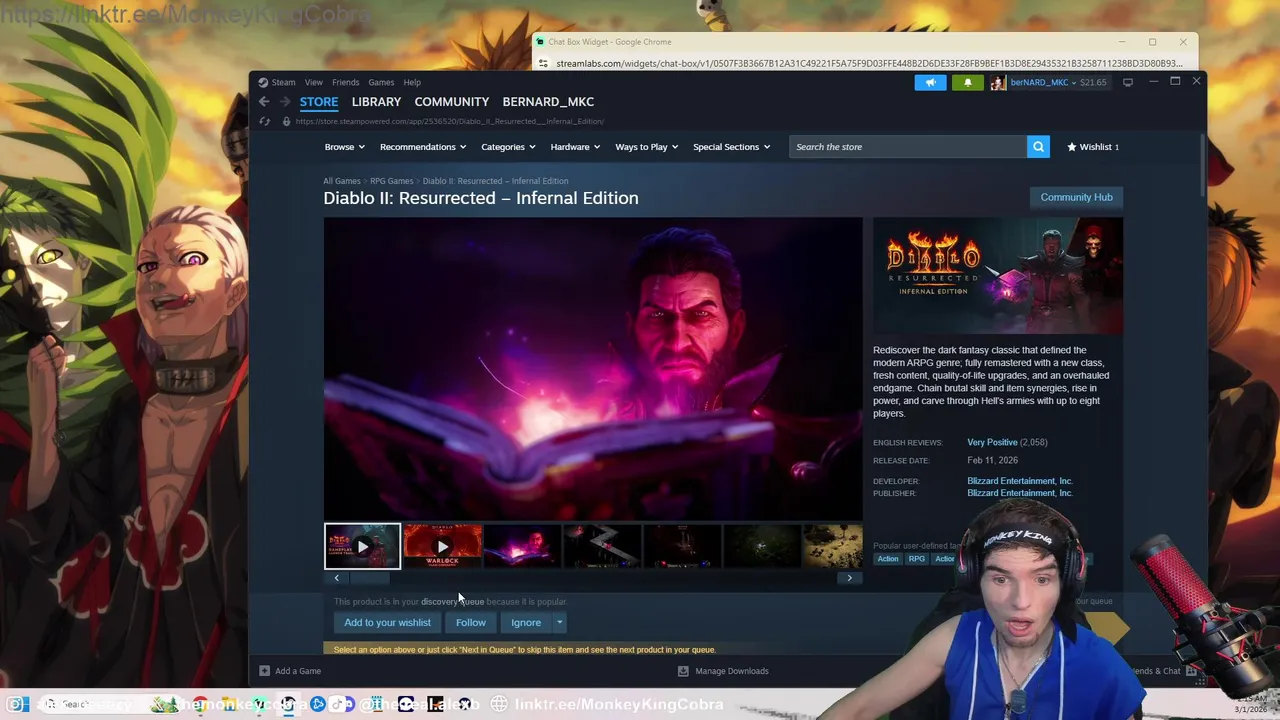Click site info icon in Chrome address bar
The height and width of the screenshot is (720, 1280).
tap(543, 63)
